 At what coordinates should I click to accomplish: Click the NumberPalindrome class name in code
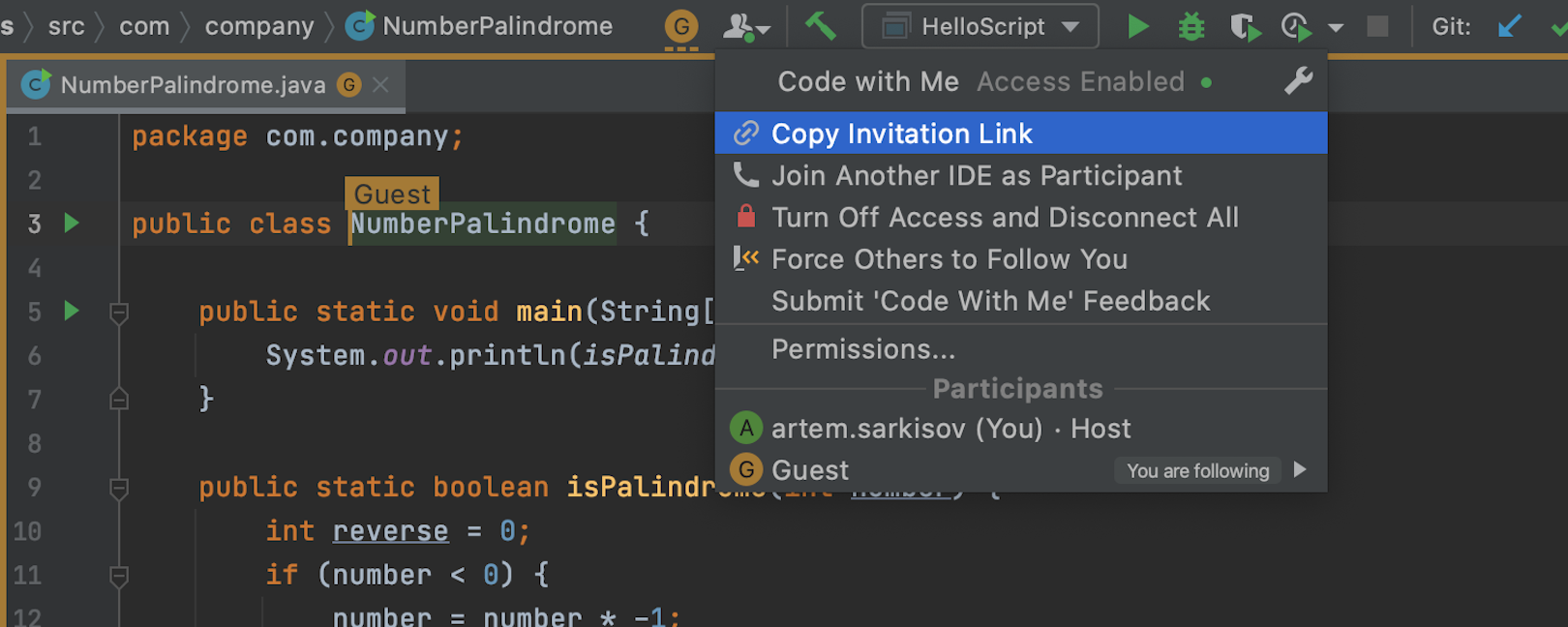tap(483, 224)
